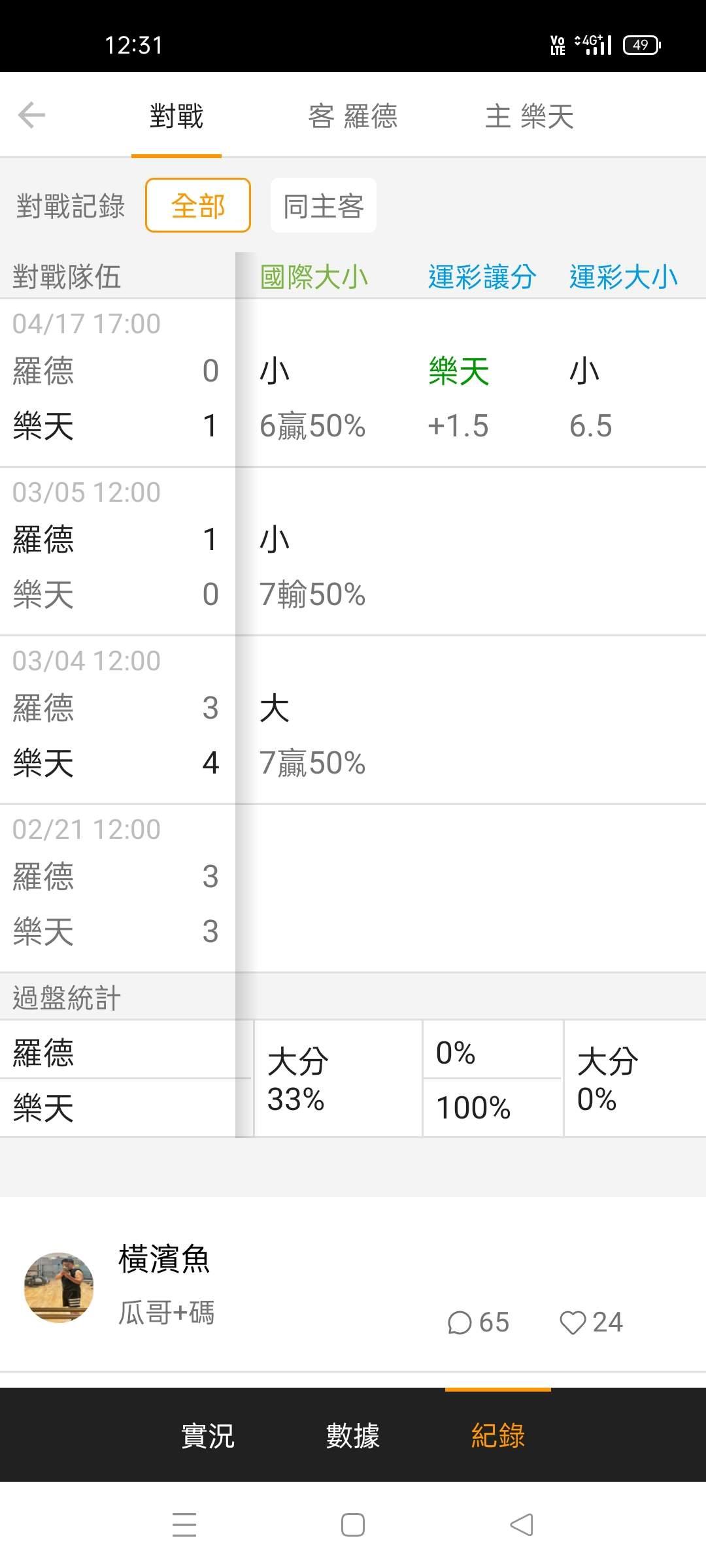Viewport: 706px width, 1568px height.
Task: Open the 橫濱魚 user avatar
Action: coord(59,1287)
